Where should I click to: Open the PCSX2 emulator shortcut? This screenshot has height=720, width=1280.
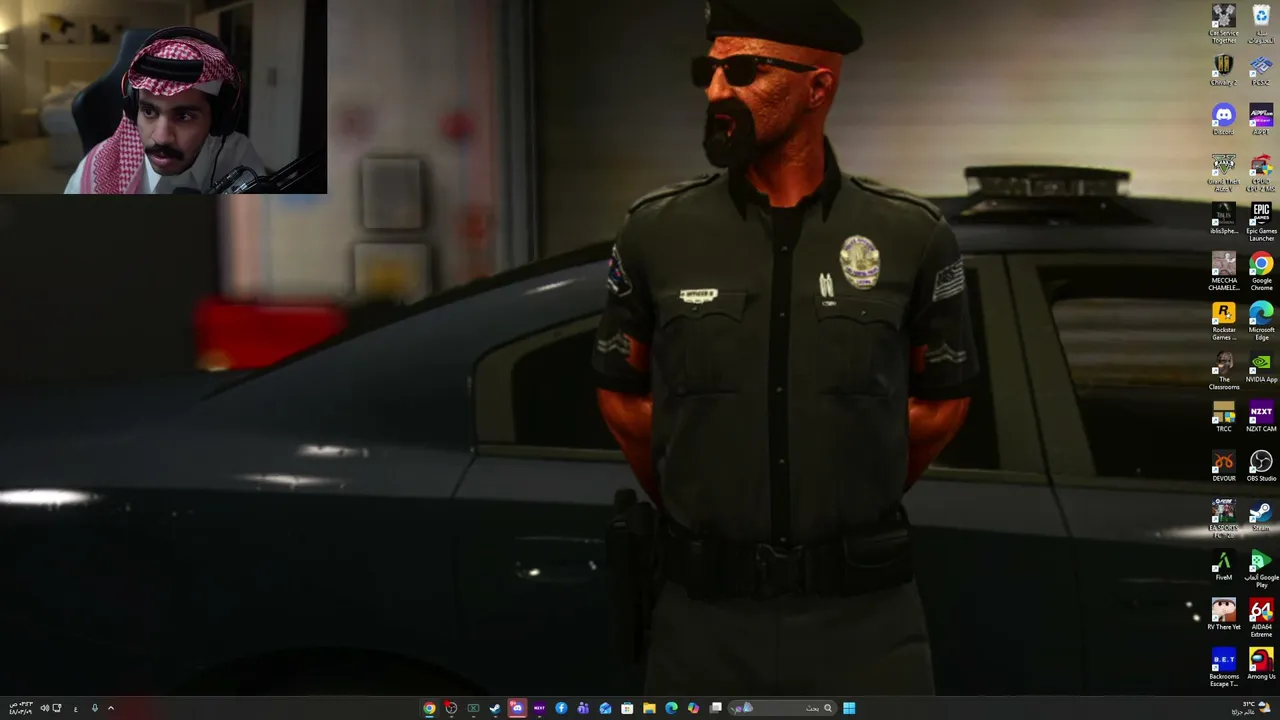pos(1261,71)
